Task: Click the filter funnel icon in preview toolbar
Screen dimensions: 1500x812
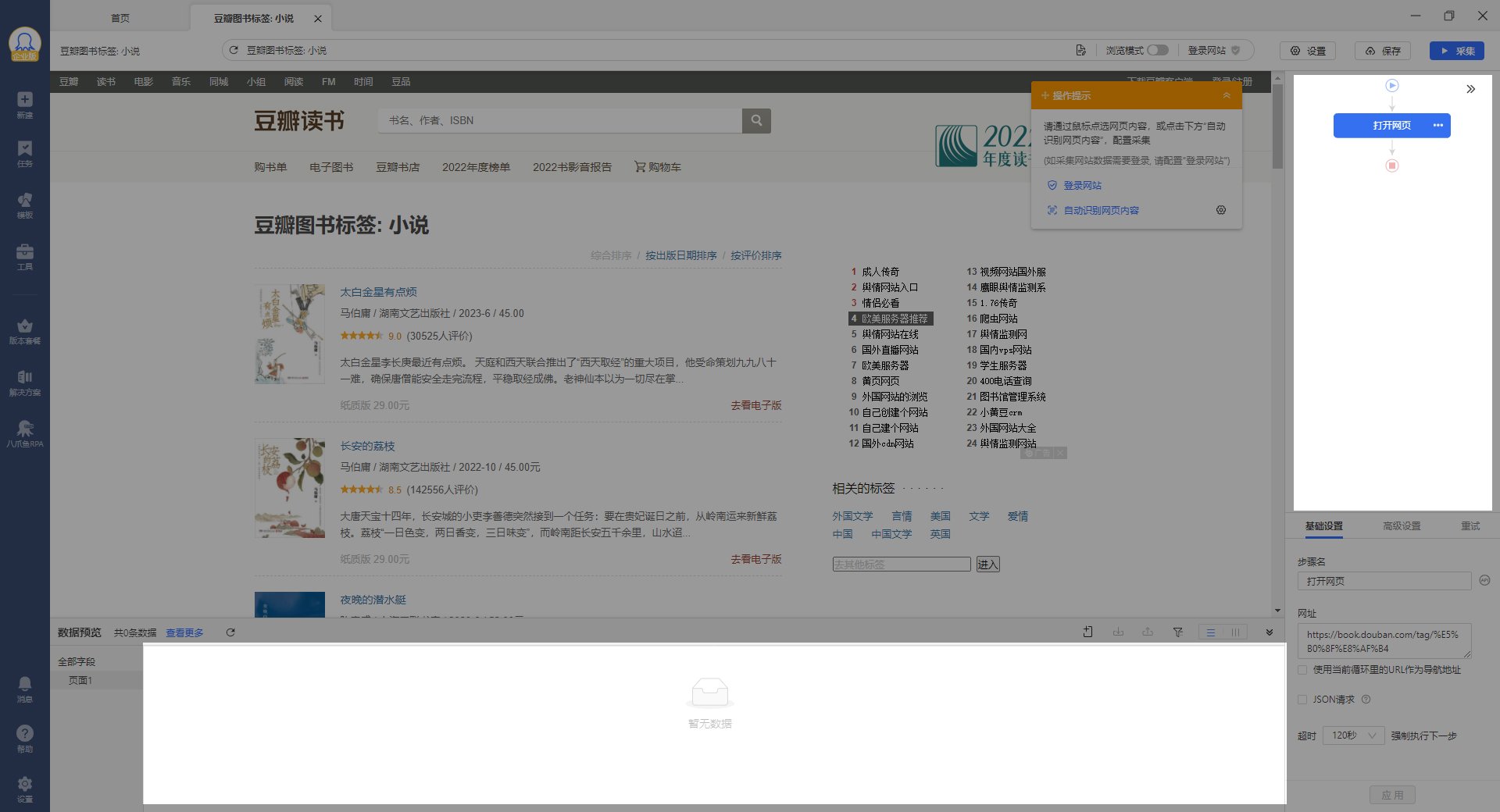Action: pyautogui.click(x=1177, y=632)
